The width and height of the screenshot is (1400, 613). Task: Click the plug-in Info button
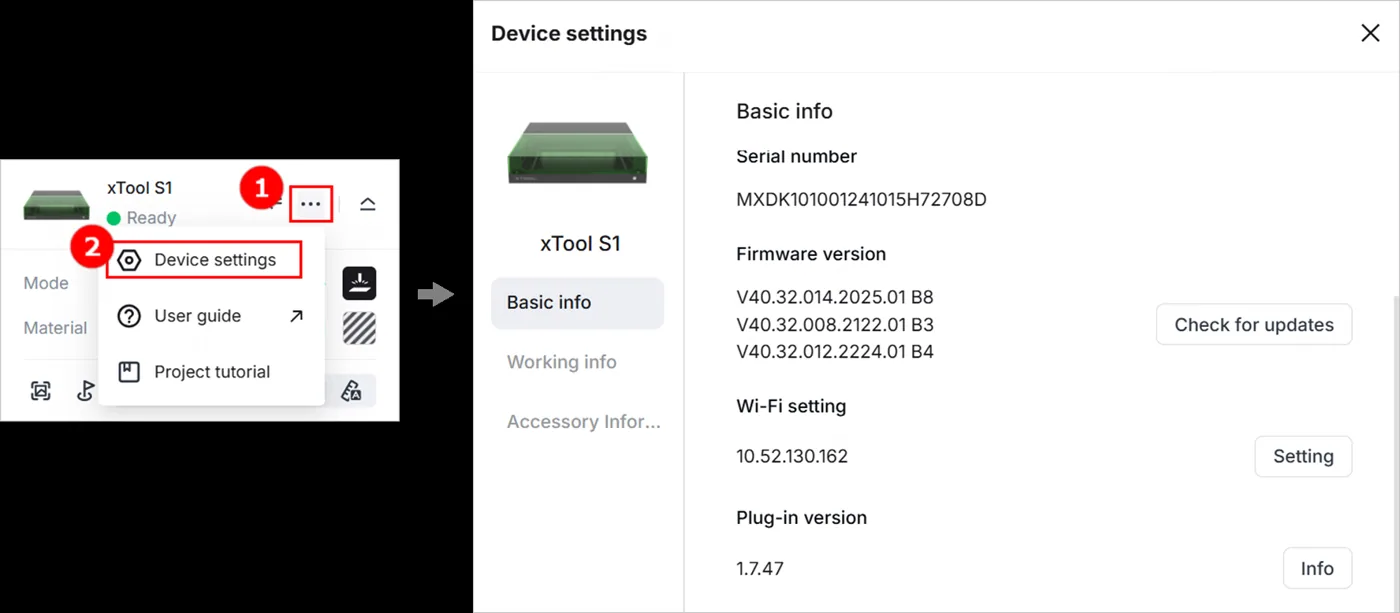pos(1317,568)
